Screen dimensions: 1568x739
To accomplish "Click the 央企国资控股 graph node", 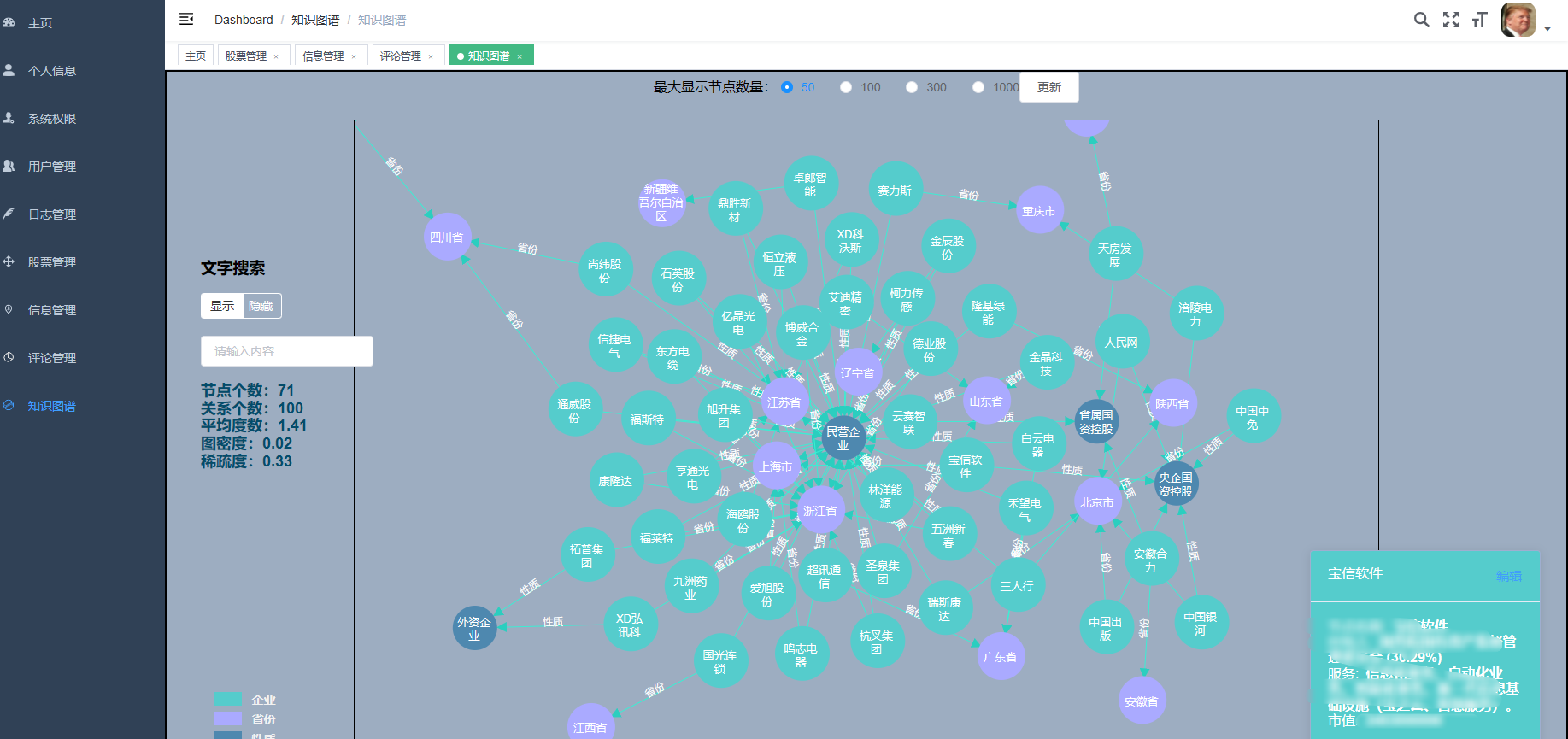I will [x=1176, y=484].
